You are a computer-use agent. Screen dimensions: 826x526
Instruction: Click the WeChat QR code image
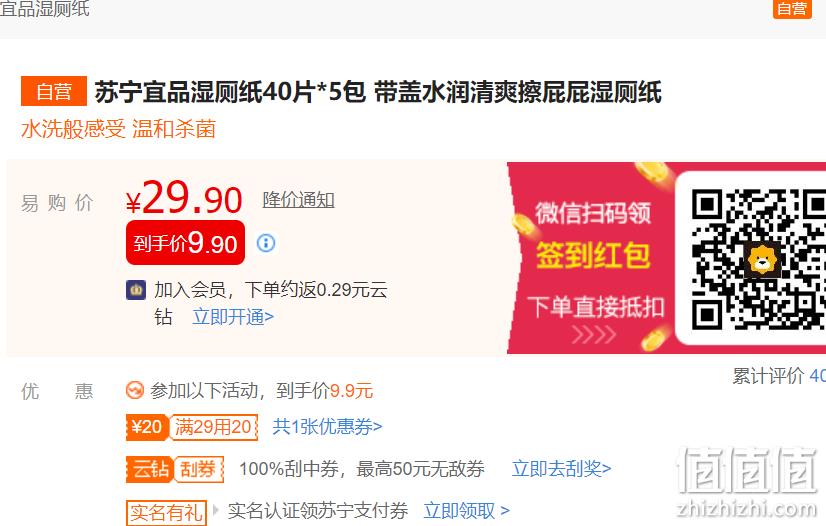coord(758,259)
